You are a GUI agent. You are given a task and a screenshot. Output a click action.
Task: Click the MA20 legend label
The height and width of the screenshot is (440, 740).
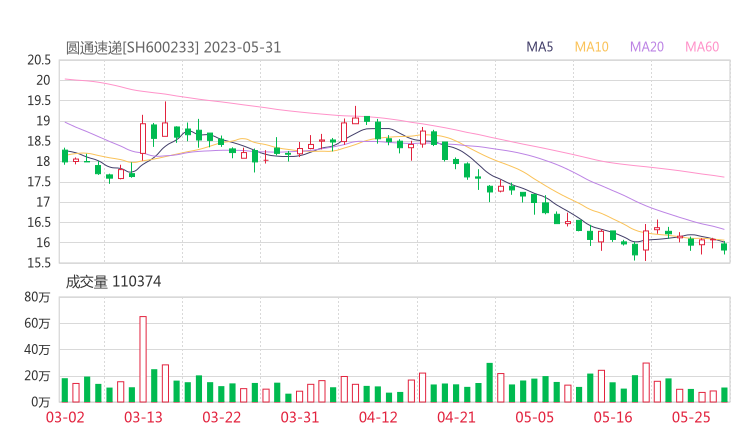(x=647, y=47)
